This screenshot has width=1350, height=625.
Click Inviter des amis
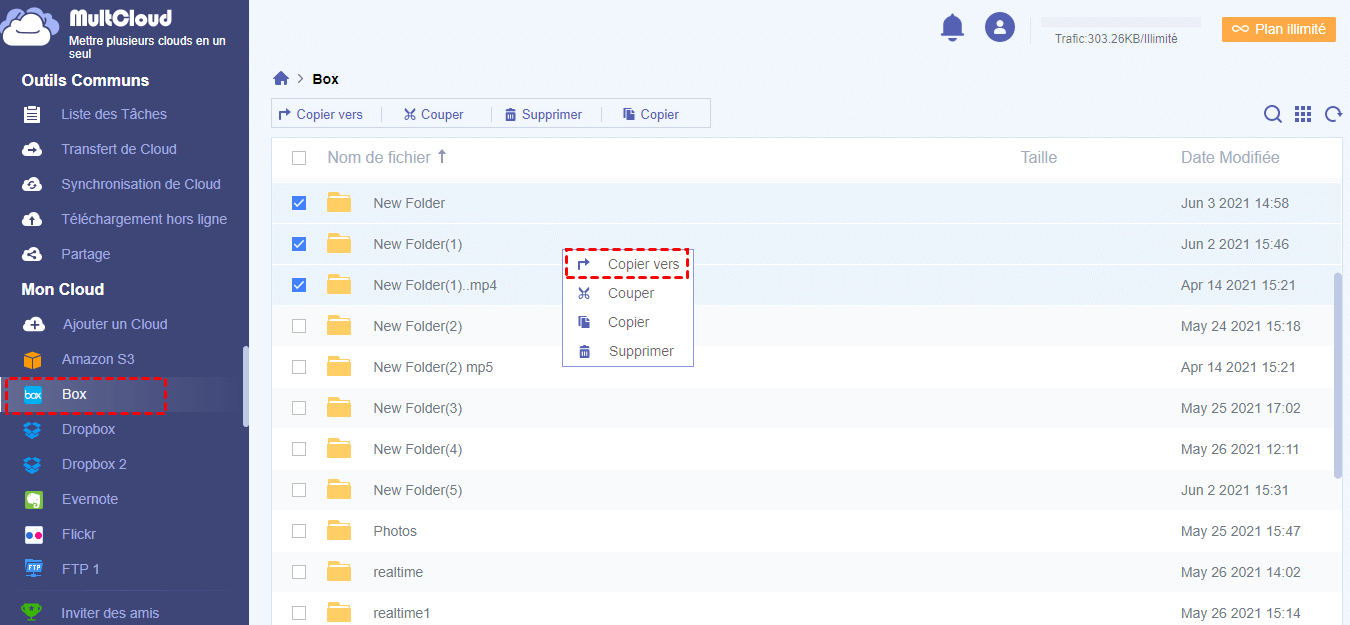pos(110,613)
